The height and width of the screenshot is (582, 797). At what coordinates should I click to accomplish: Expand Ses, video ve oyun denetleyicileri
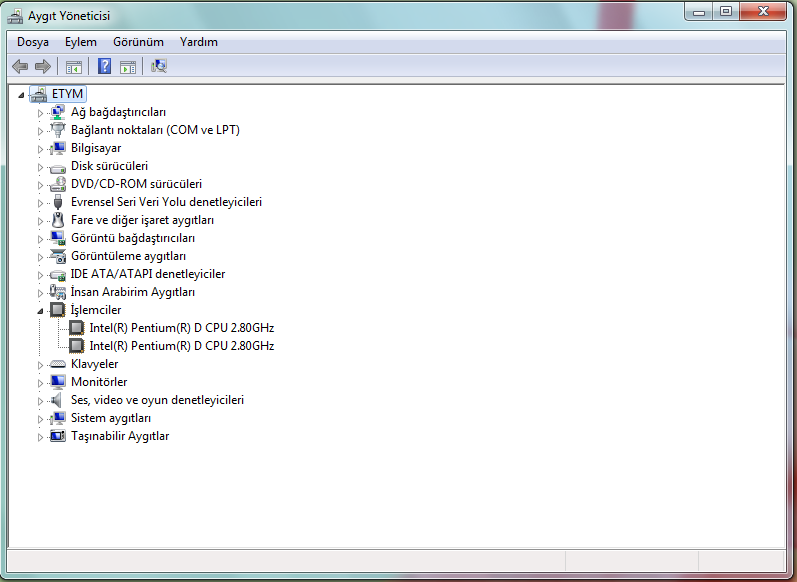pyautogui.click(x=40, y=401)
